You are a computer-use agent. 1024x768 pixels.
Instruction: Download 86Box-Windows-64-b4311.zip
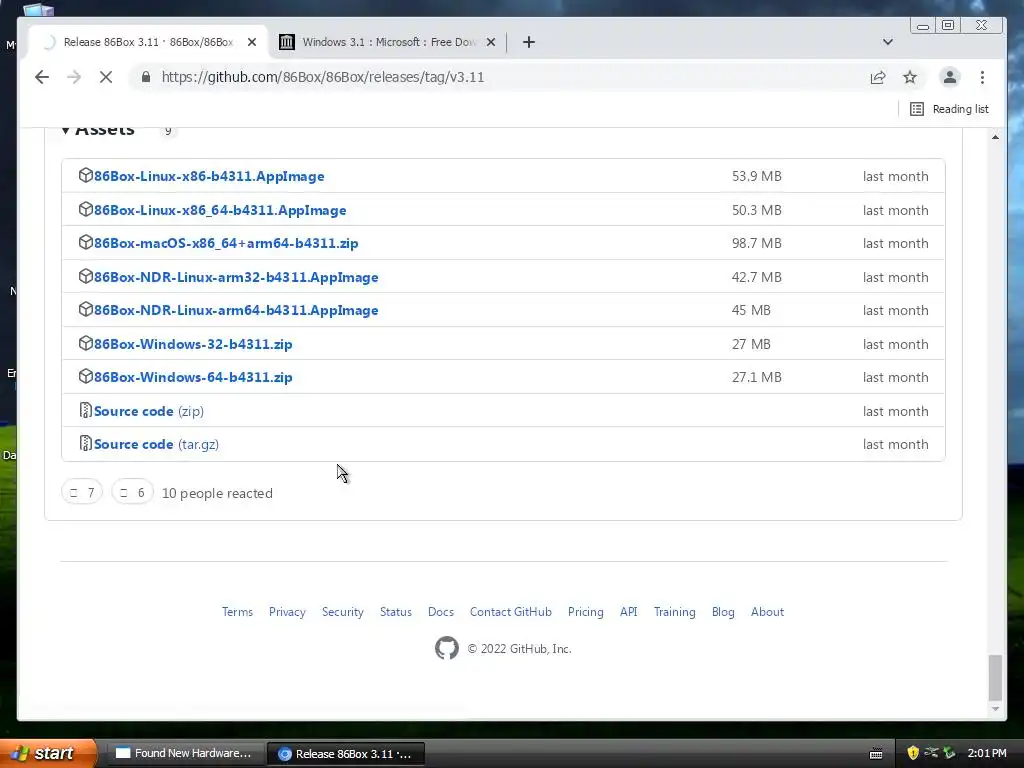(193, 377)
